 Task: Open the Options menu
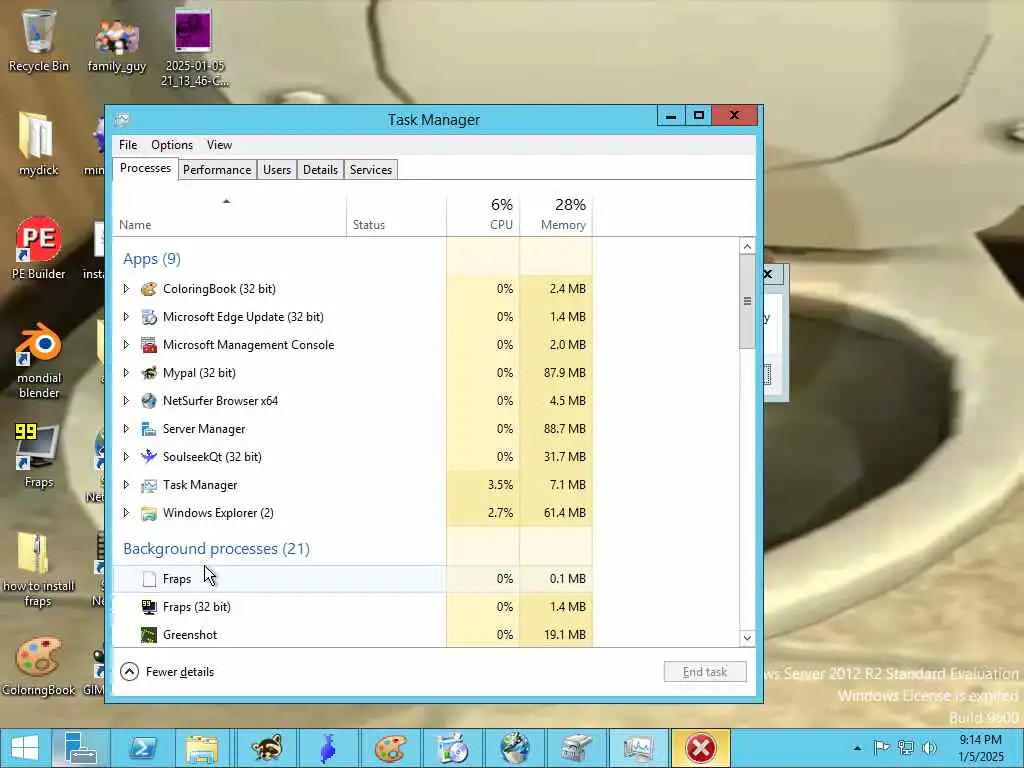172,145
